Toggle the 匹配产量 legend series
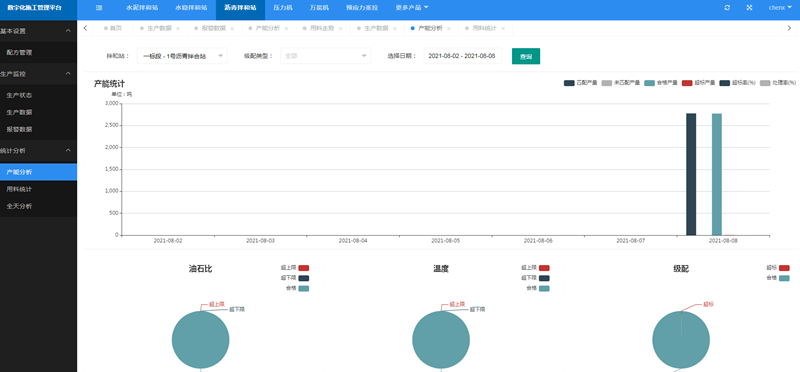Screen dimensions: 800x372 tap(580, 83)
